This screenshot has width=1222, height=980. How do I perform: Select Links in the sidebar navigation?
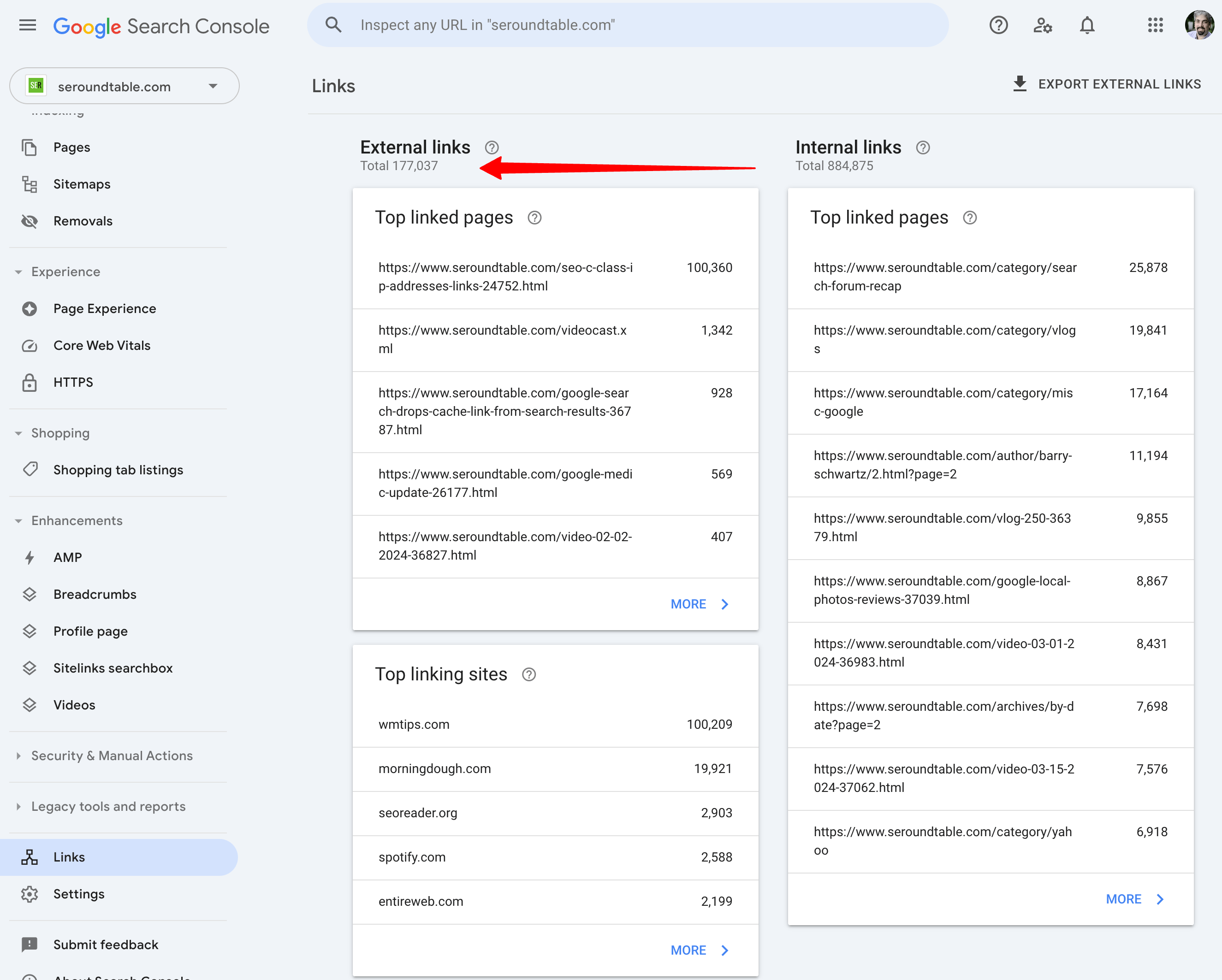tap(69, 857)
